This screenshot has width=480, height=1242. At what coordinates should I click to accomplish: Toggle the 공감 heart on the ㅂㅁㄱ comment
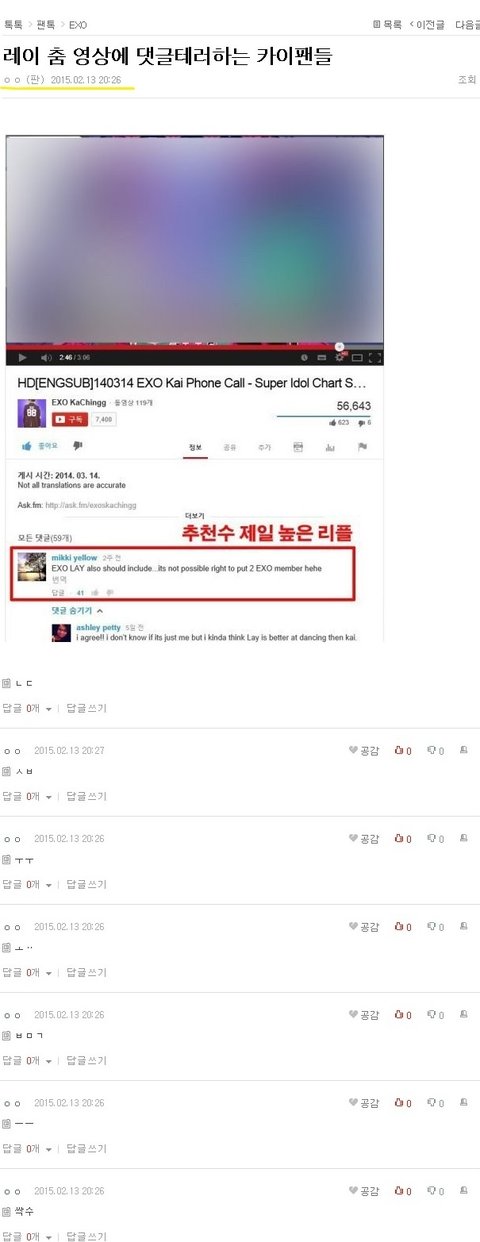point(364,1015)
